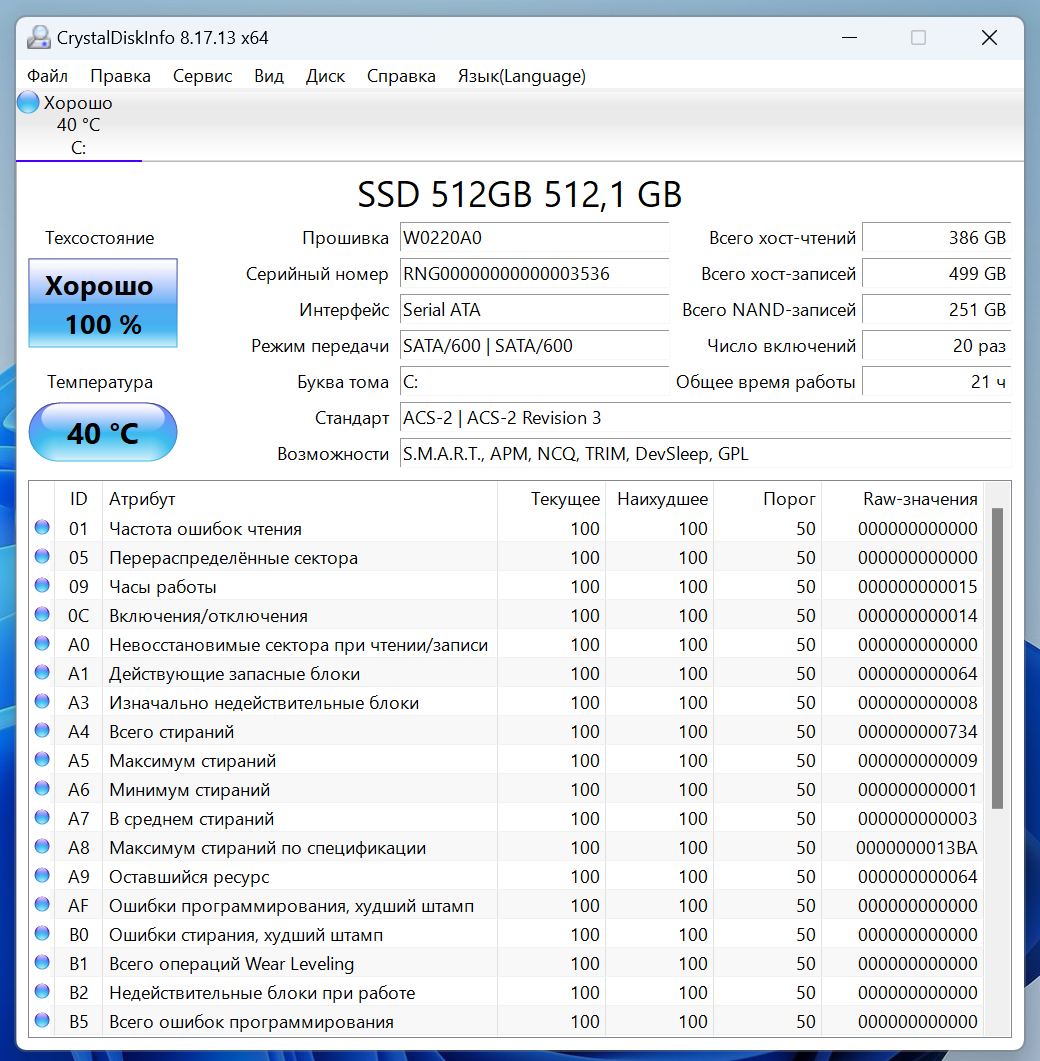1040x1061 pixels.
Task: Click the power-on hours value 21 ч
Action: tap(937, 382)
